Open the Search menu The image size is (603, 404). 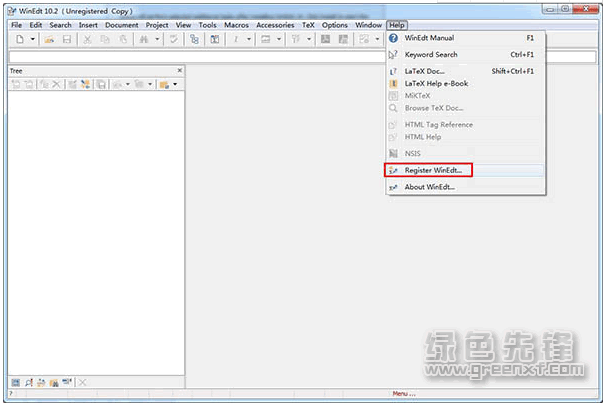(x=60, y=25)
